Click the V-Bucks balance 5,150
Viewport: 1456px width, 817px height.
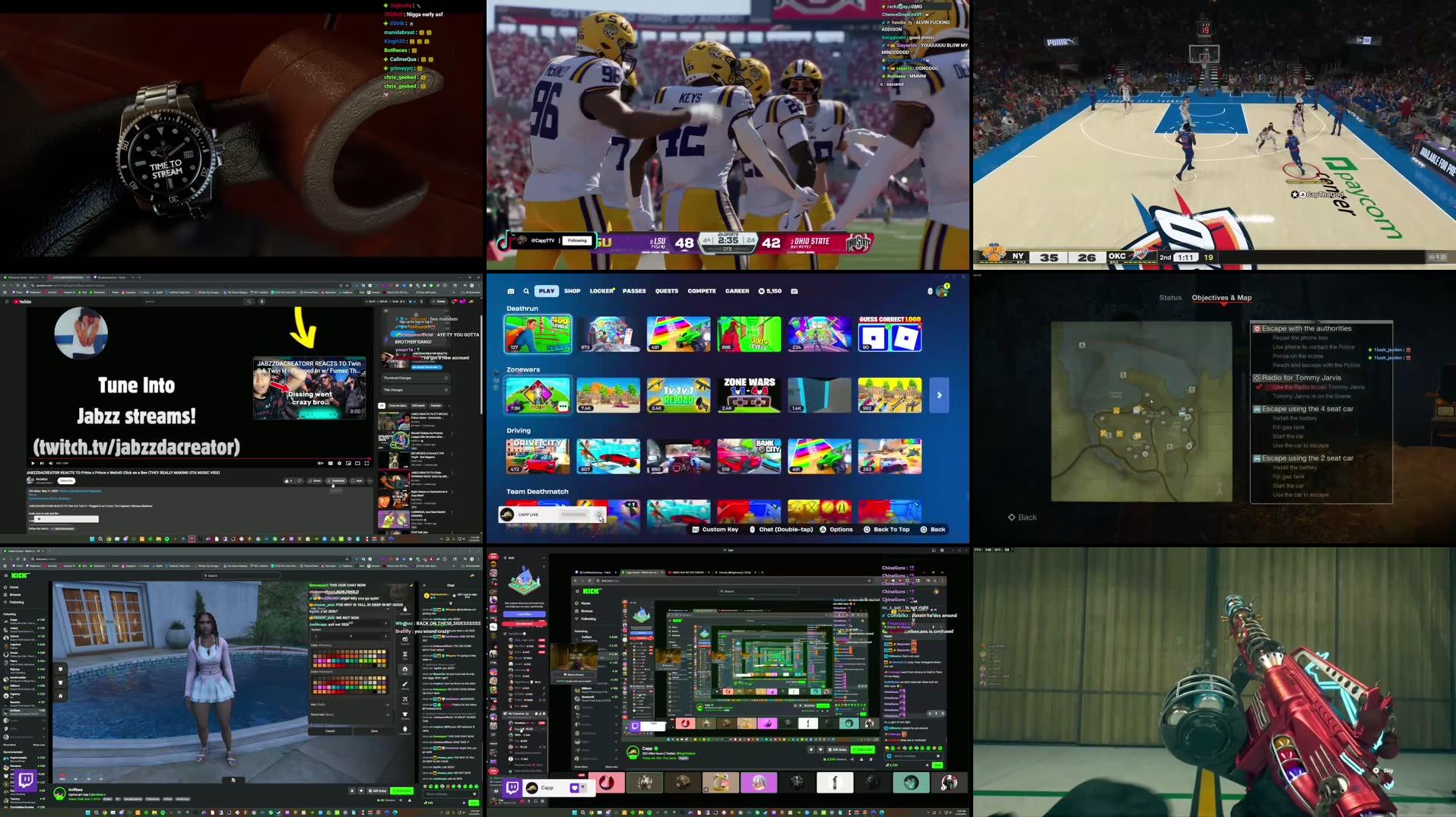coord(770,291)
